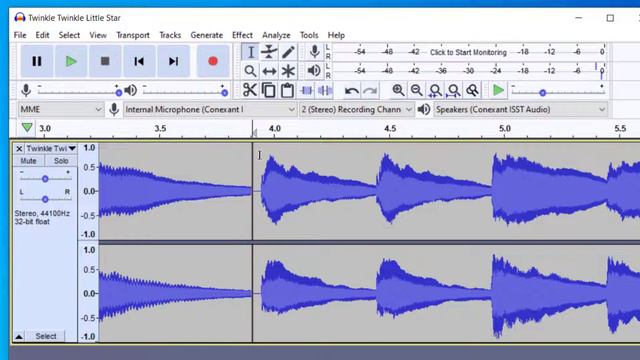The height and width of the screenshot is (360, 640).
Task: Open the Analyze menu
Action: coord(276,35)
